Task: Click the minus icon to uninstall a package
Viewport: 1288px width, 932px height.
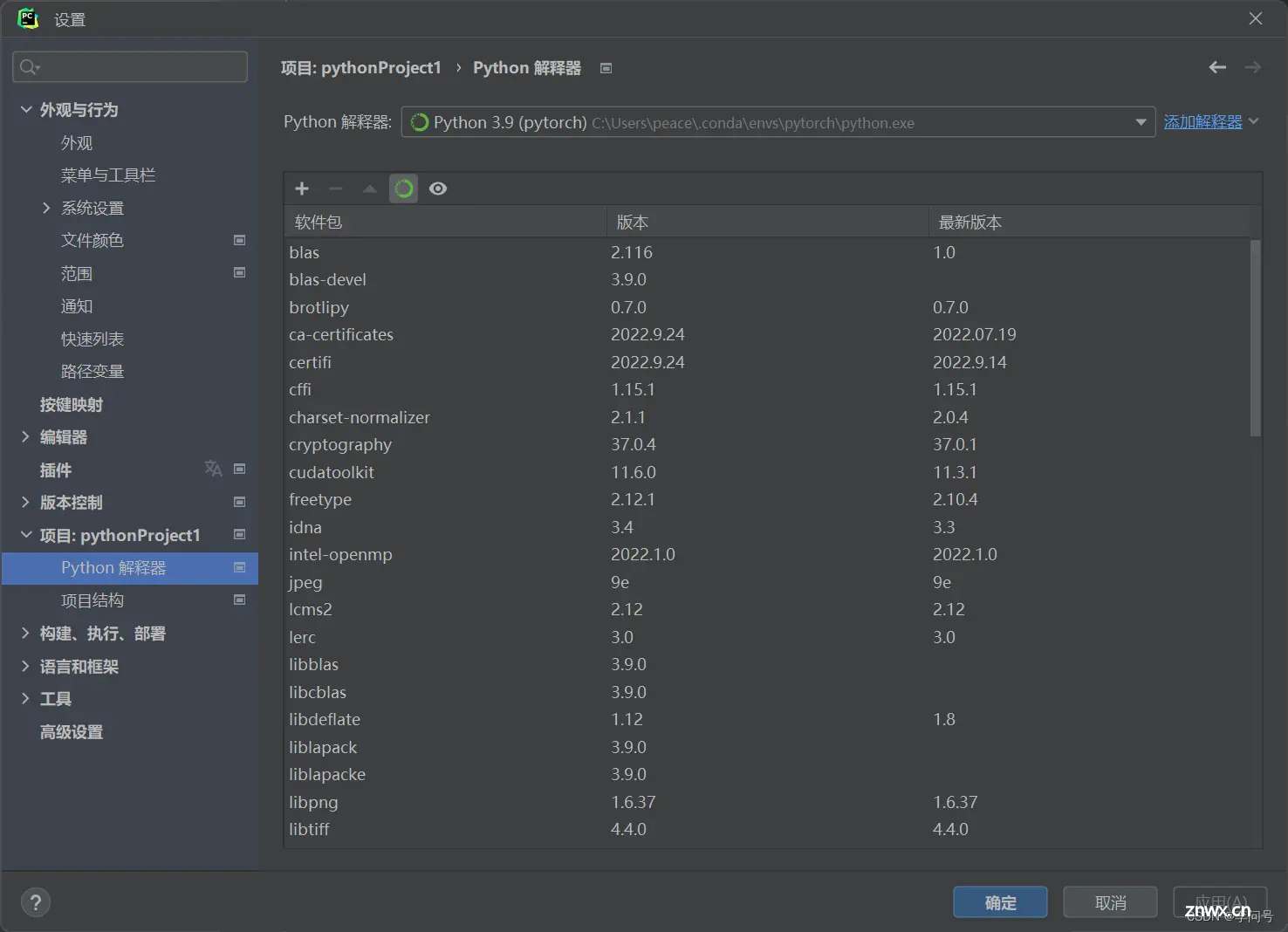Action: pos(336,188)
